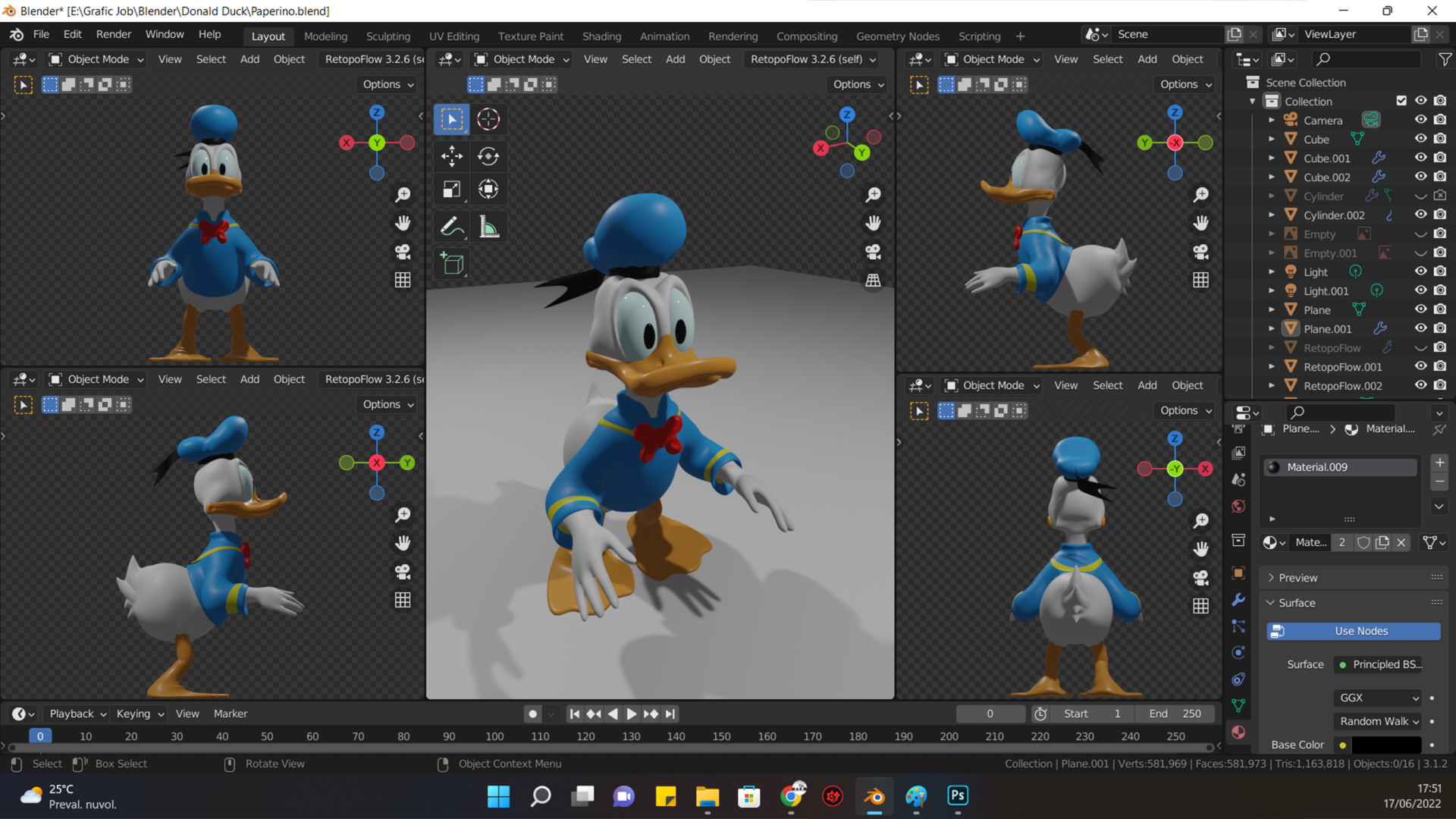
Task: Open Playback dropdown in timeline
Action: 77,714
